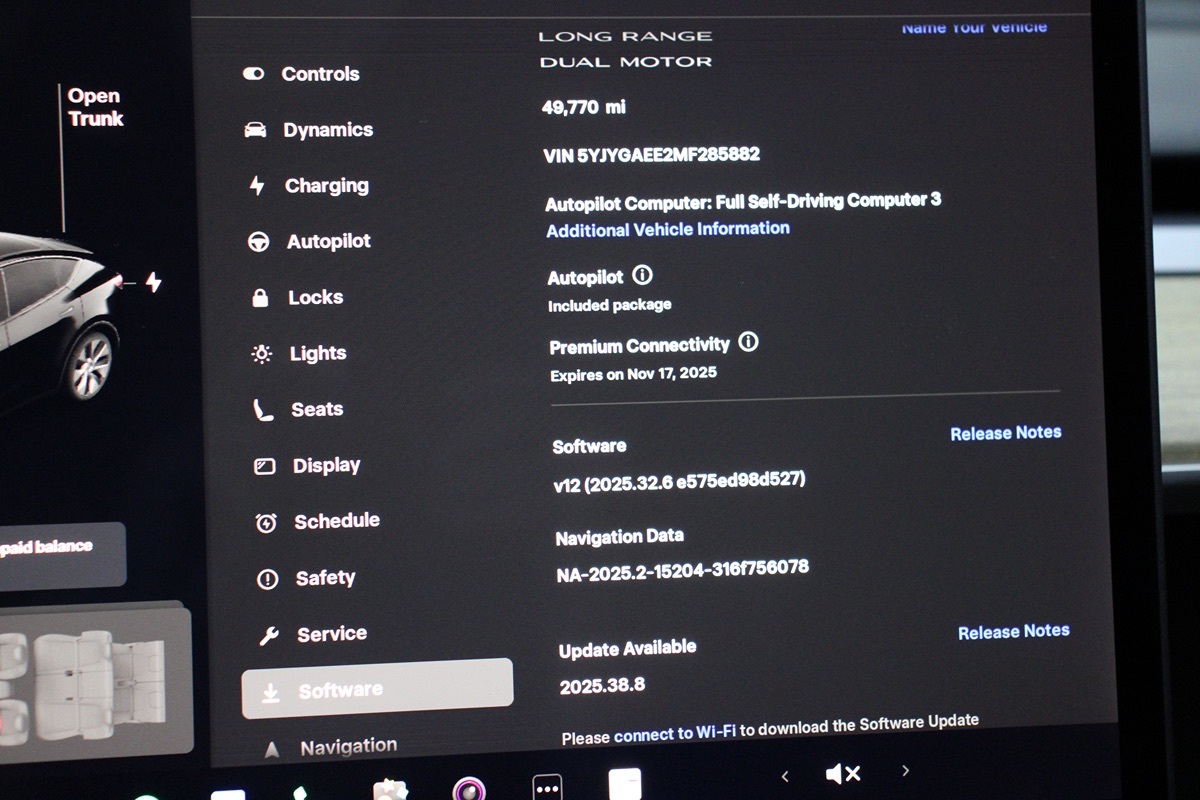
Task: Tap the Lights sun icon
Action: pyautogui.click(x=262, y=354)
